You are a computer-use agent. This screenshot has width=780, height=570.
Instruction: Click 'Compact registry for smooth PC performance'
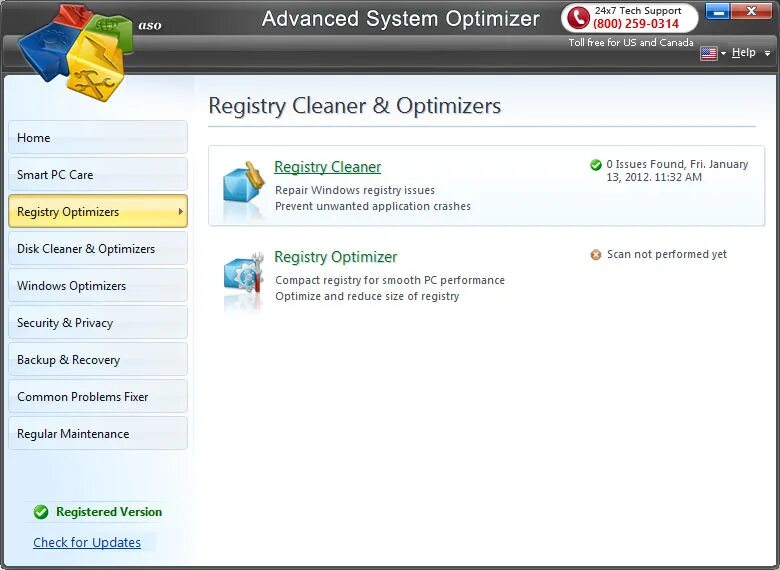pos(390,280)
